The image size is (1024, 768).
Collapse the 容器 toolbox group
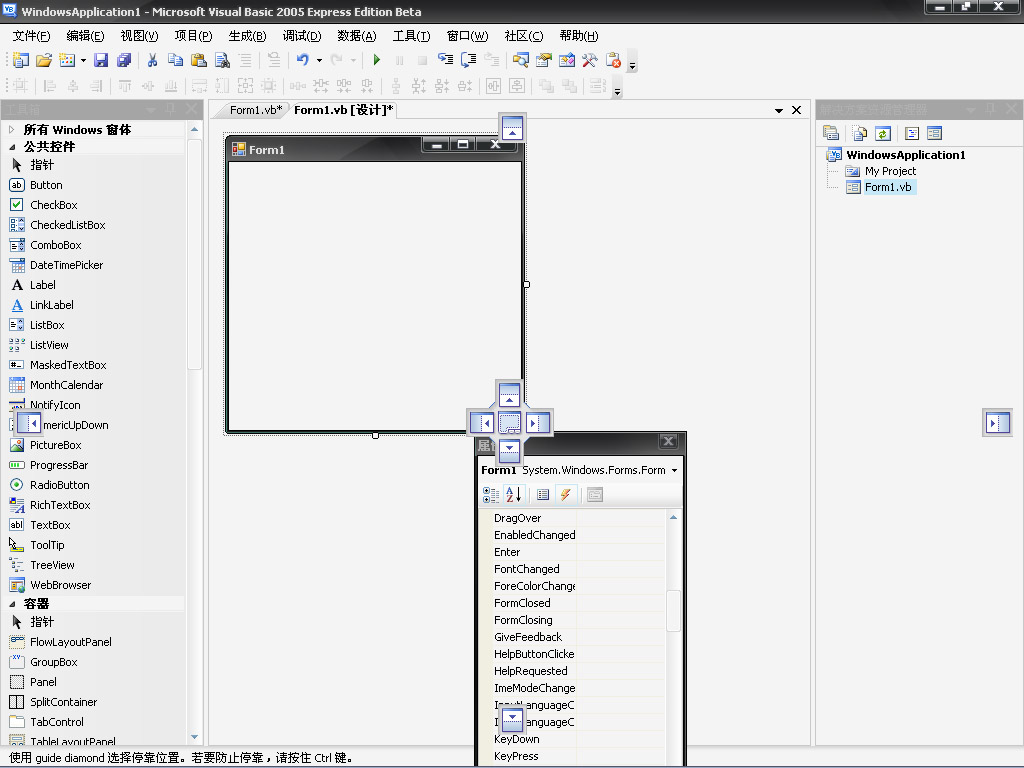point(12,604)
